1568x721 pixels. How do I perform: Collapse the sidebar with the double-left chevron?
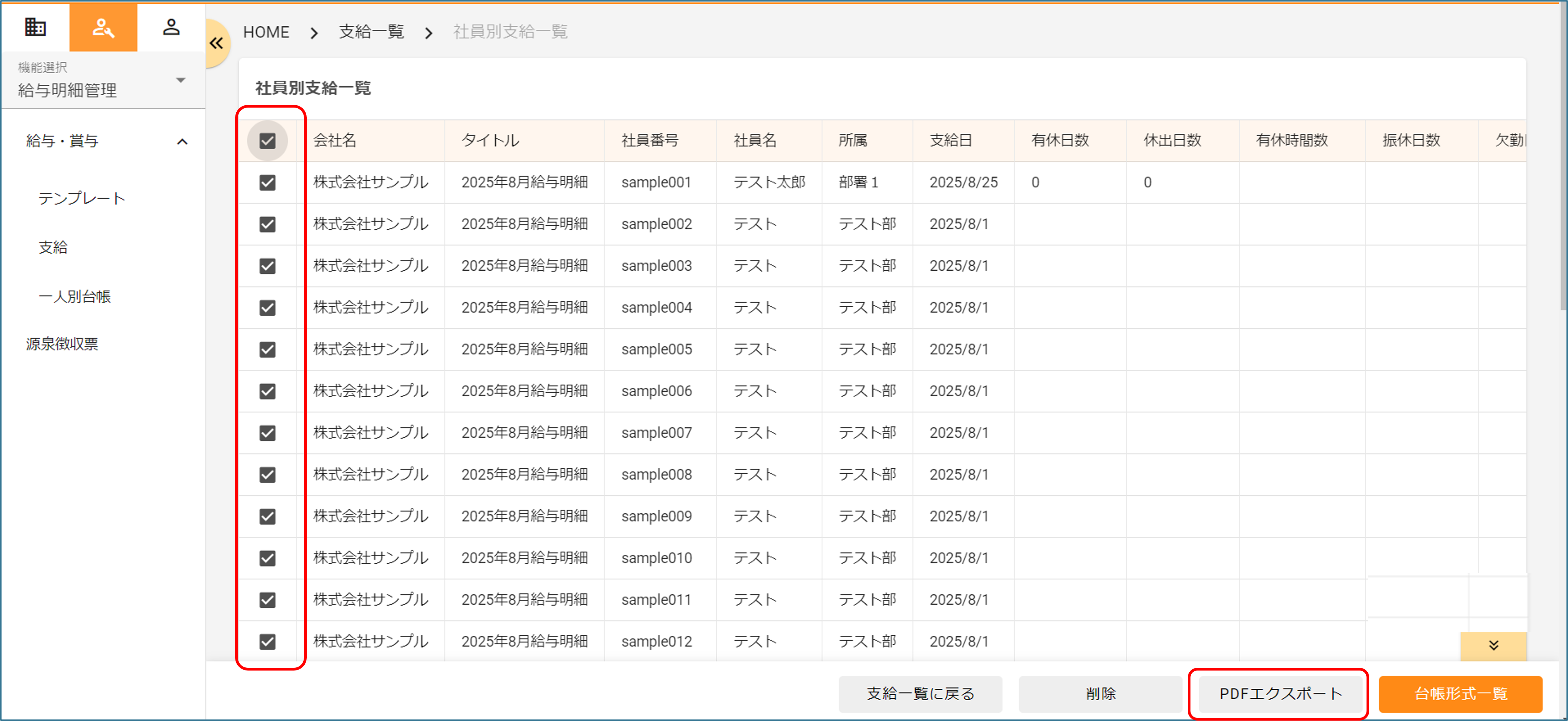[x=217, y=43]
